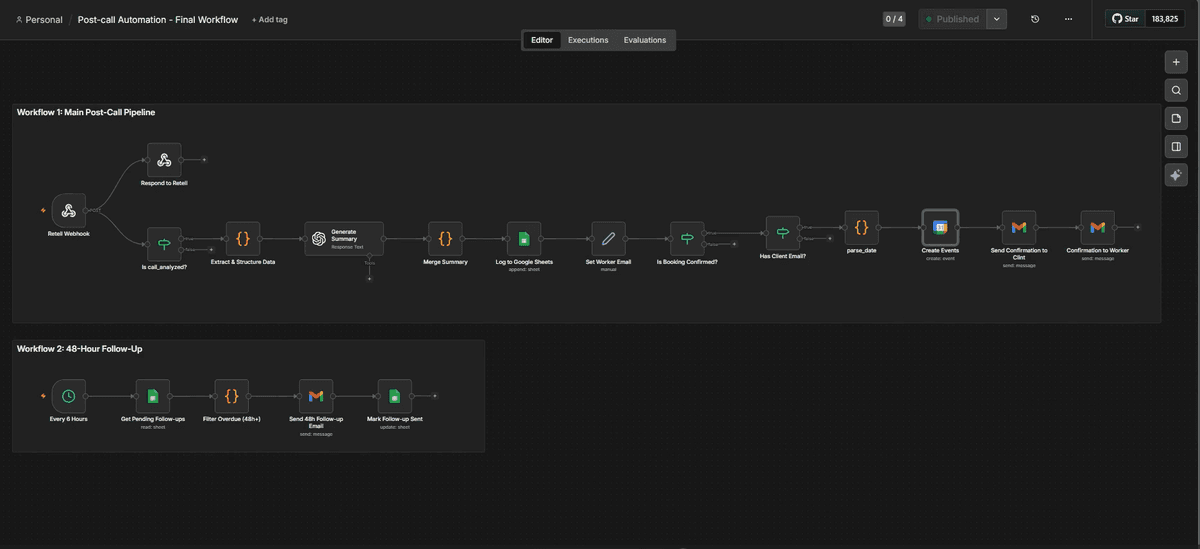Click the output connector after Mark Follow-up Sent
This screenshot has height=549, width=1200.
point(434,396)
